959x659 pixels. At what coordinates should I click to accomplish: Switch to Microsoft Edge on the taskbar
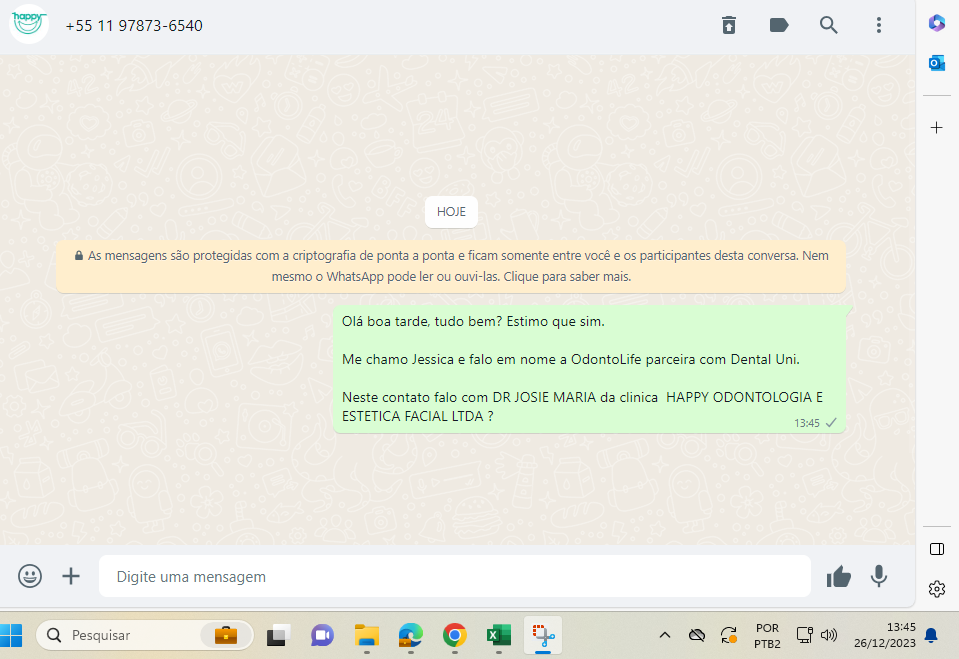(x=410, y=635)
